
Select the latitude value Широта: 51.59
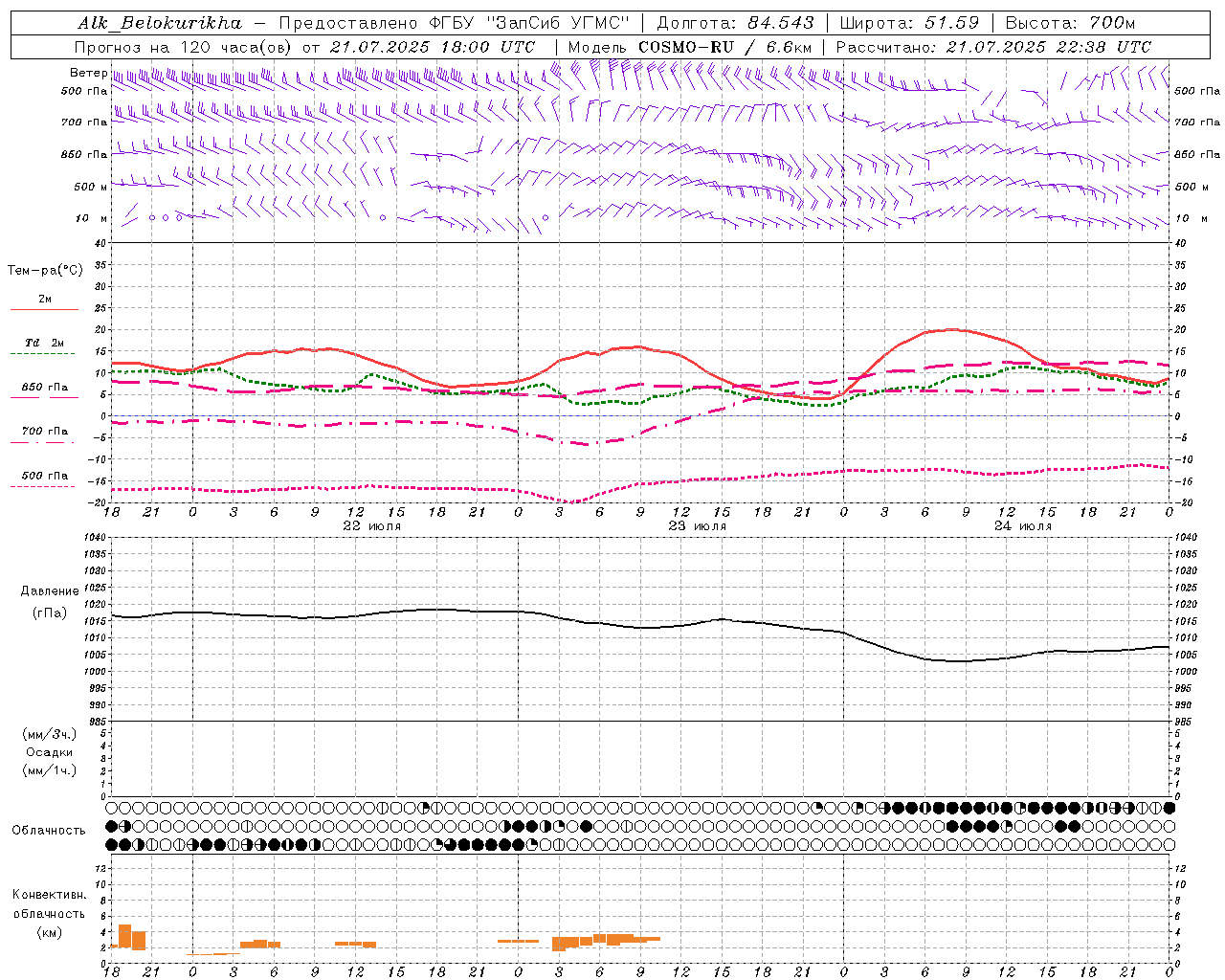click(x=909, y=23)
